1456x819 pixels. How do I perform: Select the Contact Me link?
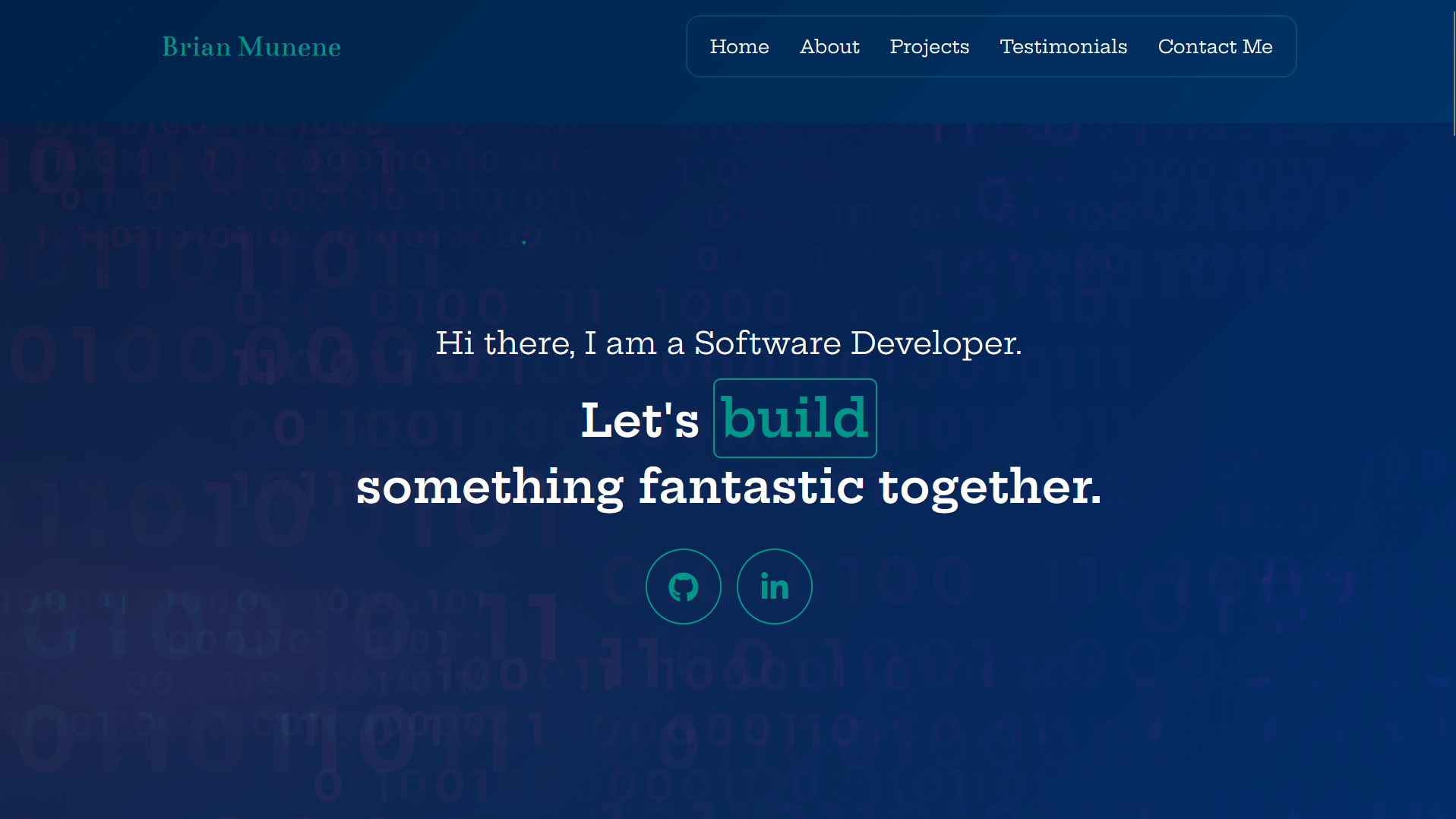pos(1214,47)
